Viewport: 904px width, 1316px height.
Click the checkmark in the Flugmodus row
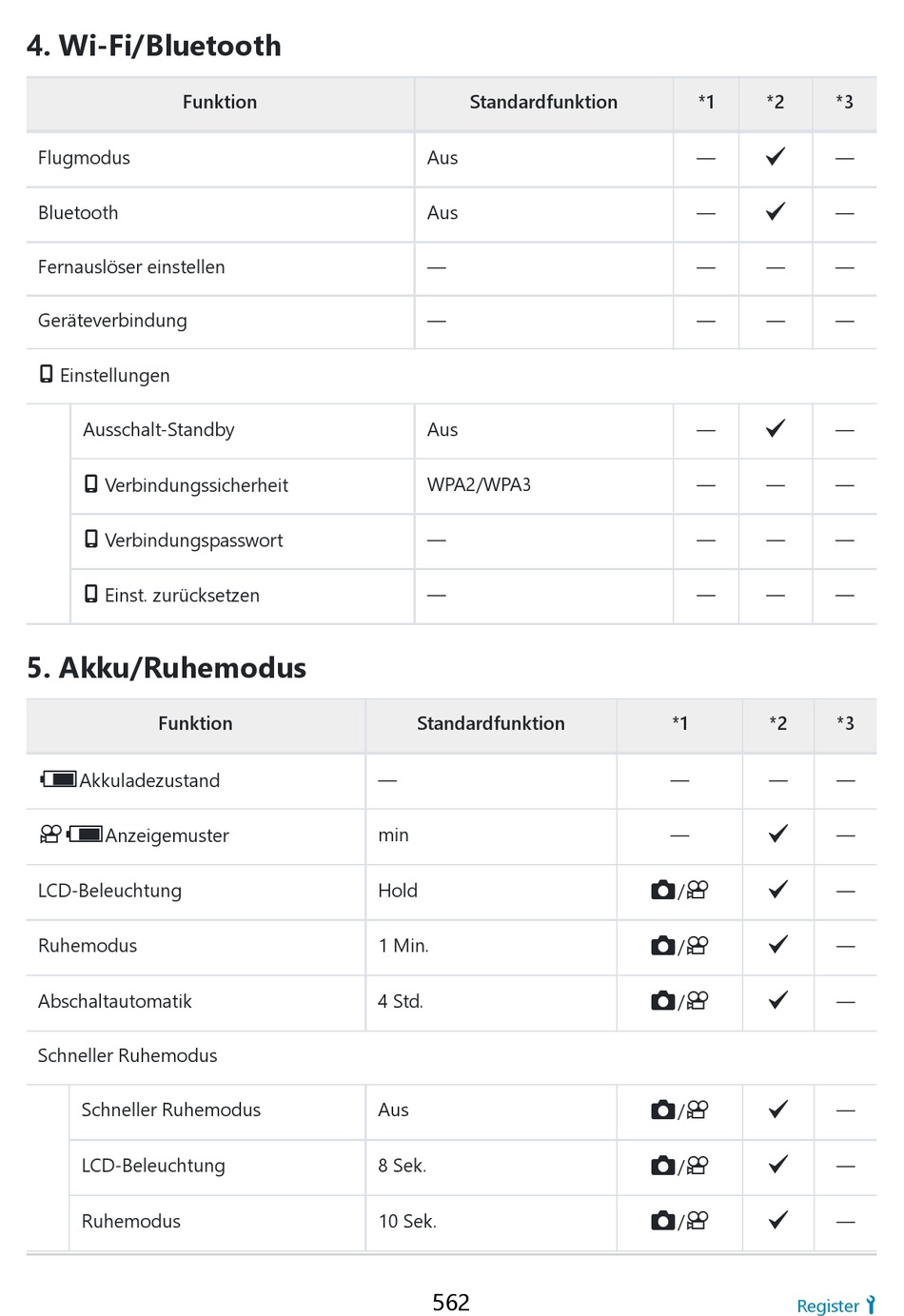[x=776, y=157]
